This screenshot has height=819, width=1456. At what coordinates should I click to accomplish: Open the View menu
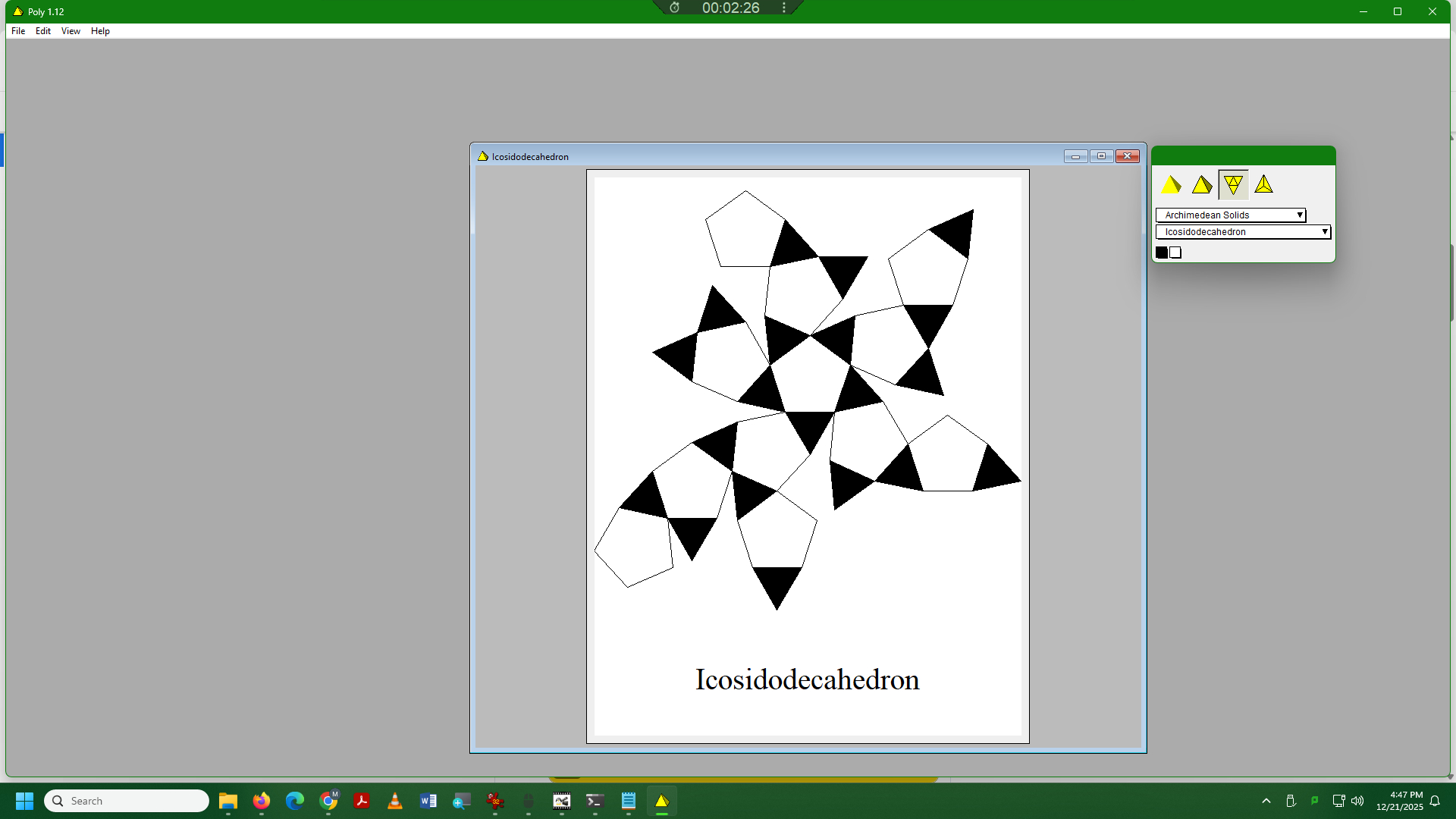[x=71, y=31]
